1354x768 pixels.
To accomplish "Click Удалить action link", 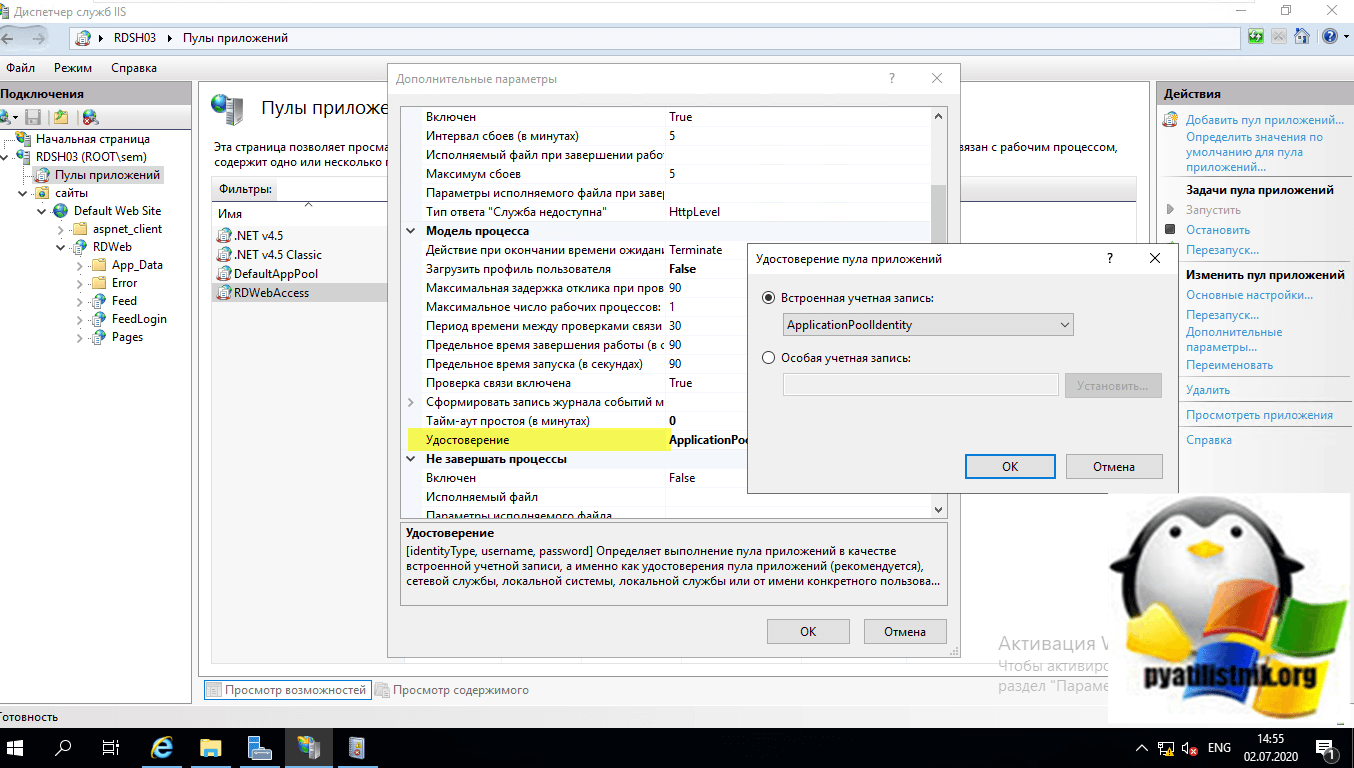I will [1208, 390].
